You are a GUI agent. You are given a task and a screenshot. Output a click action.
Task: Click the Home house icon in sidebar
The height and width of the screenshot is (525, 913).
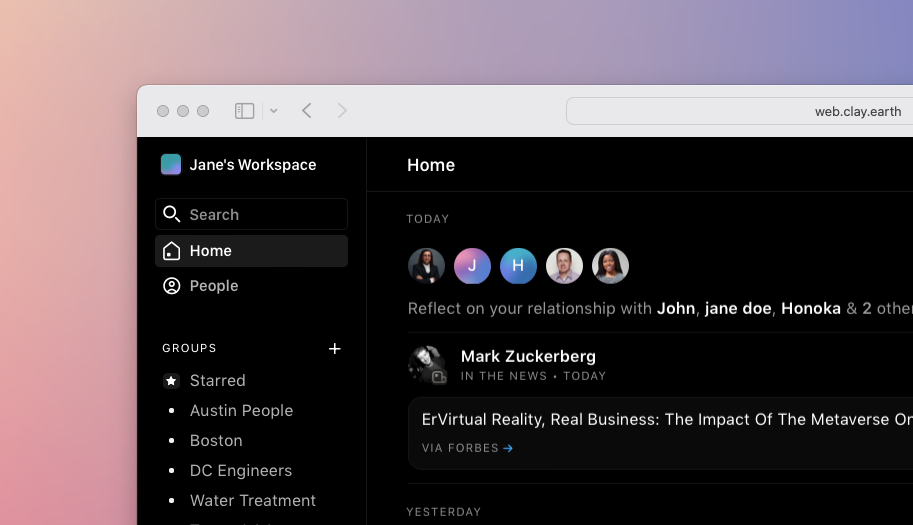pos(172,251)
